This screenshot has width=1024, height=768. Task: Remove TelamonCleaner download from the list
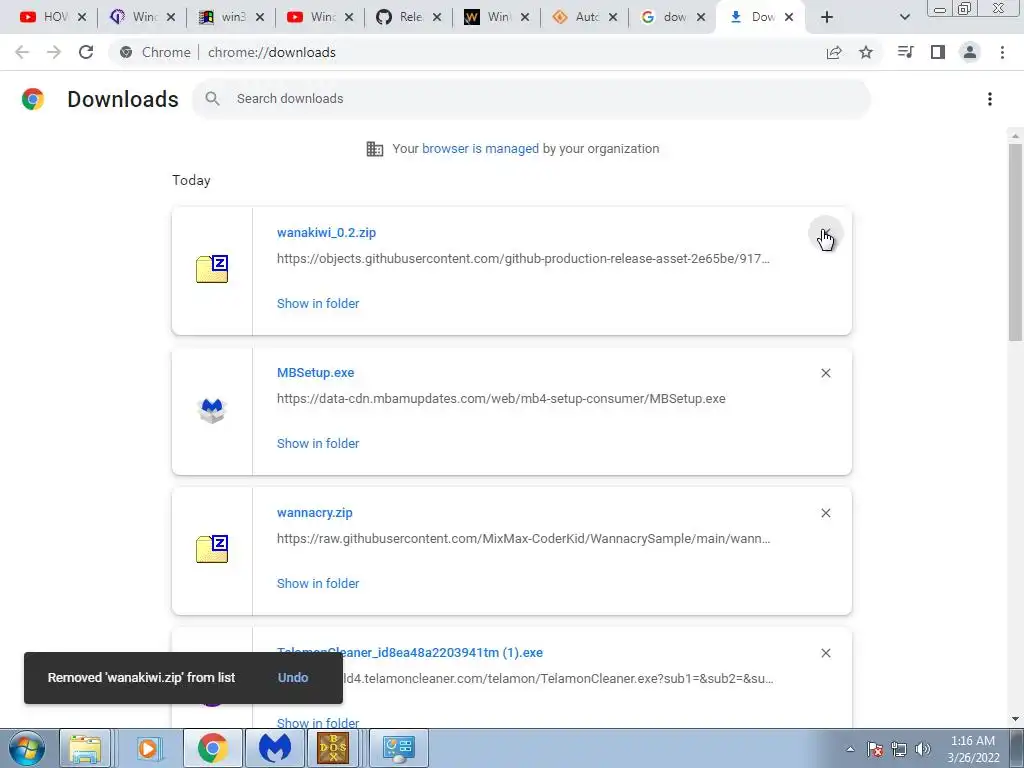(825, 653)
